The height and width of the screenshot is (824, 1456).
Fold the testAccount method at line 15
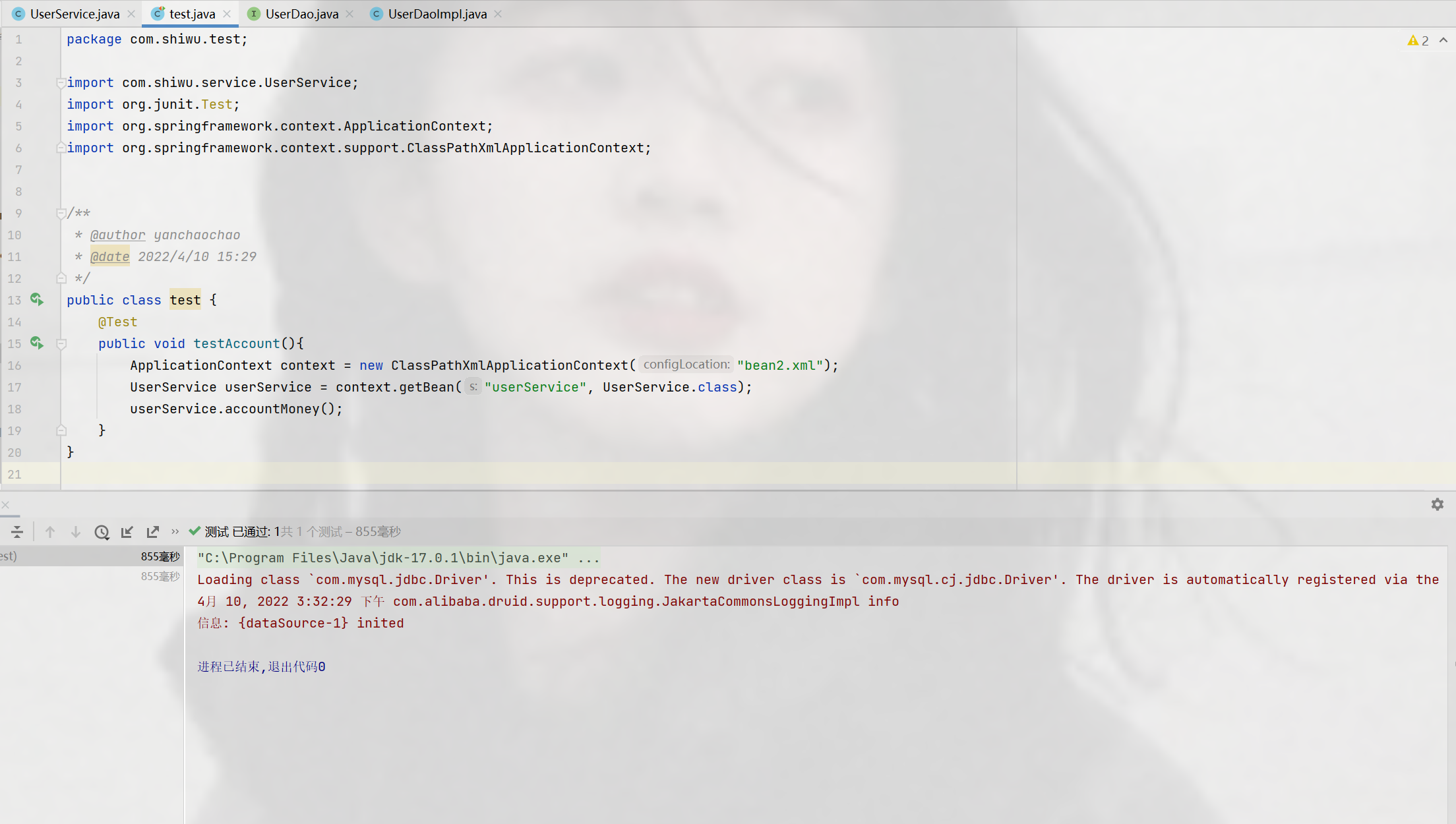(x=61, y=344)
